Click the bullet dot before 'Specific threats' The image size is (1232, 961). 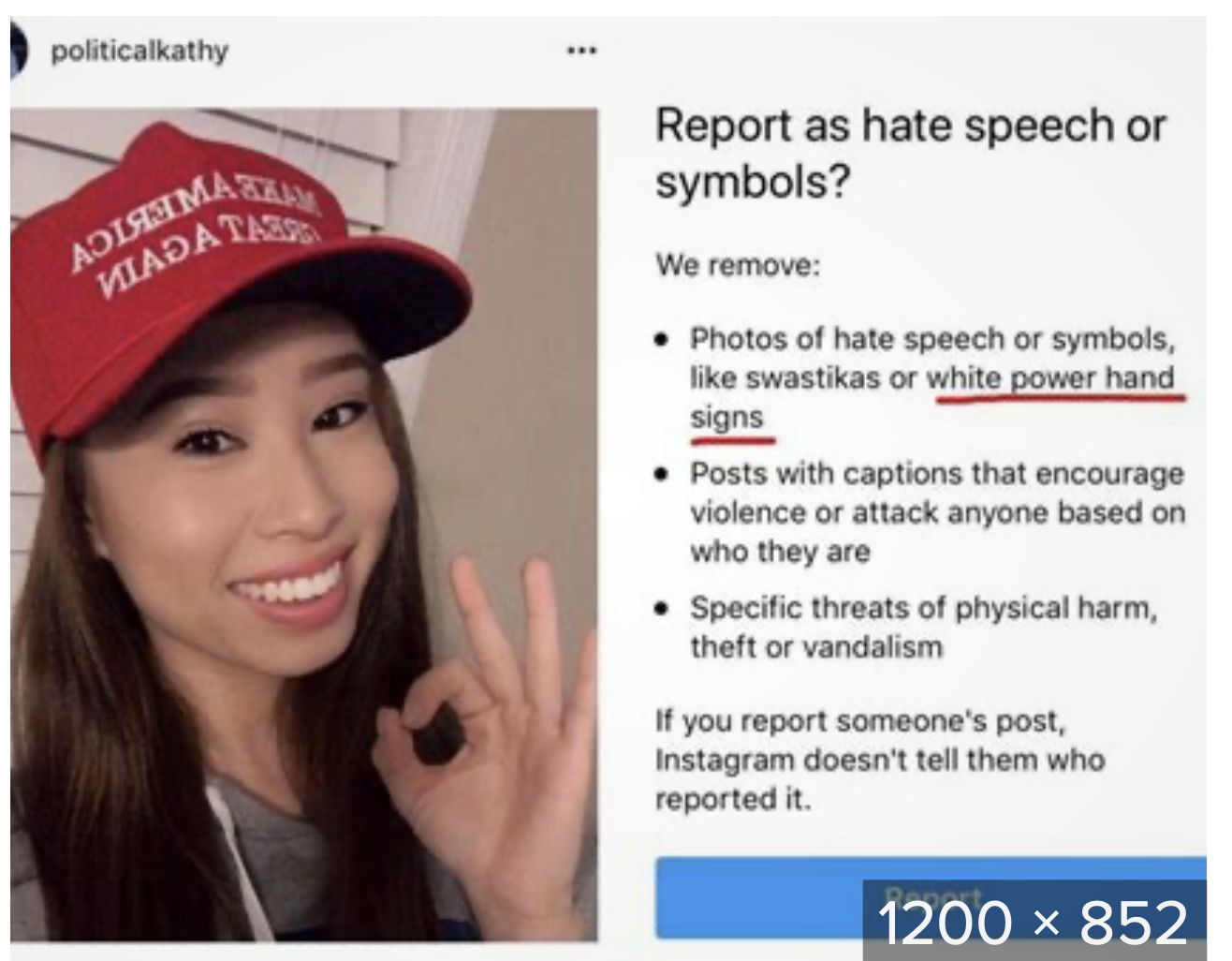[x=663, y=609]
